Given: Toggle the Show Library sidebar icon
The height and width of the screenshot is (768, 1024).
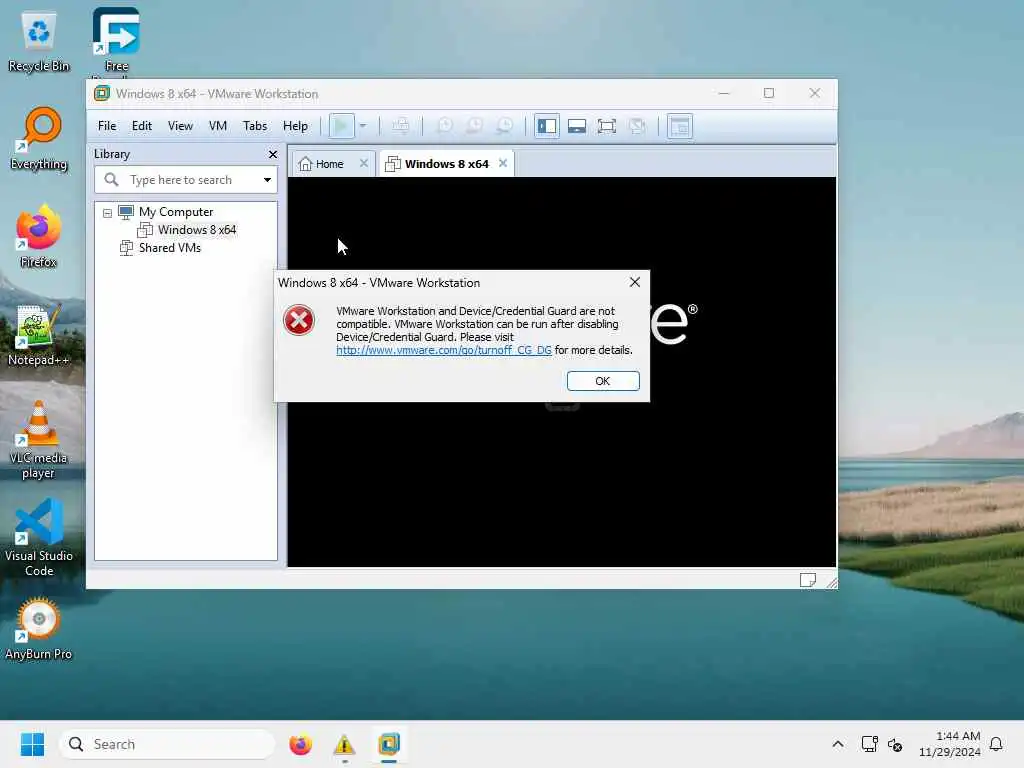Looking at the screenshot, I should tap(547, 126).
